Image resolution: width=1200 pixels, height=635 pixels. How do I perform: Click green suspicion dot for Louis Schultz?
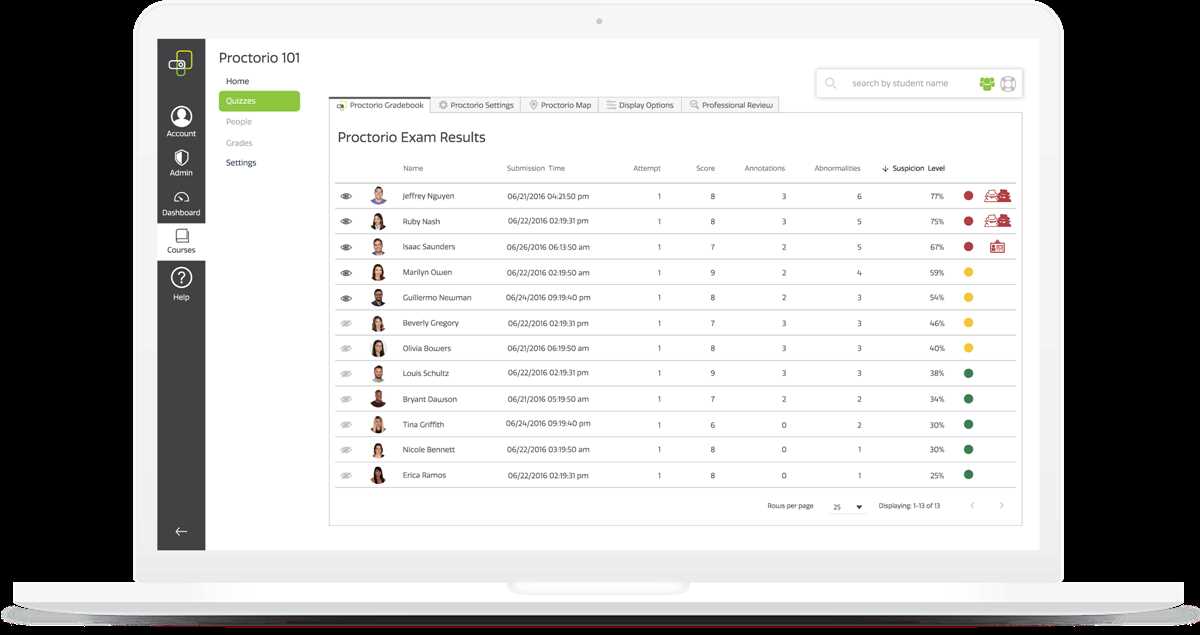tap(968, 373)
